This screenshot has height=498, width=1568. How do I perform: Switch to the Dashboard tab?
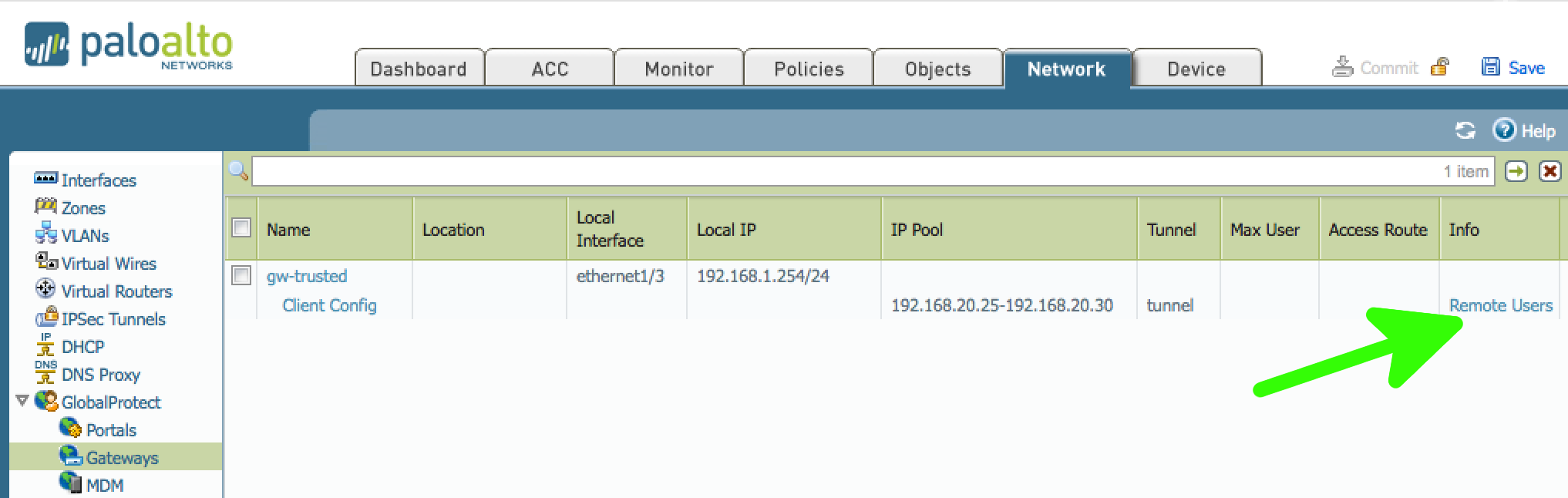(419, 69)
